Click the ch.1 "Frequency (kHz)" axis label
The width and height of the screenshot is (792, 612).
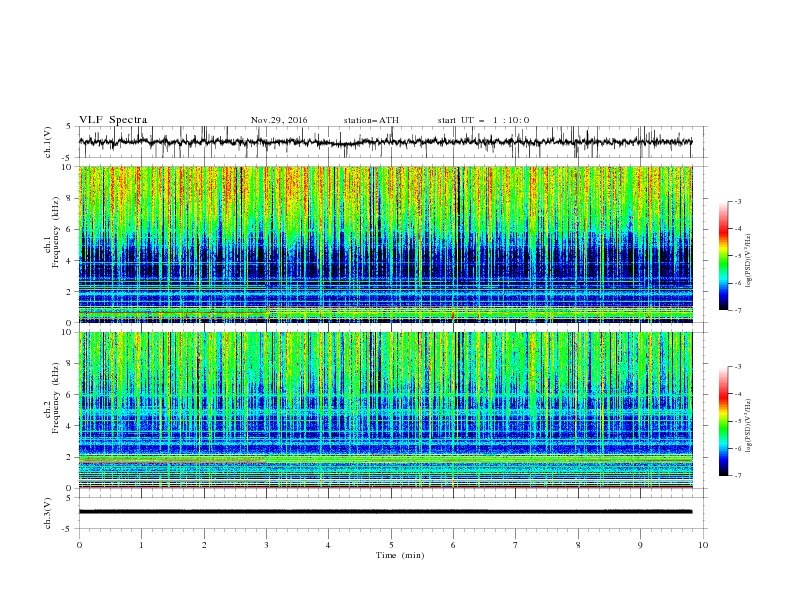(x=56, y=233)
